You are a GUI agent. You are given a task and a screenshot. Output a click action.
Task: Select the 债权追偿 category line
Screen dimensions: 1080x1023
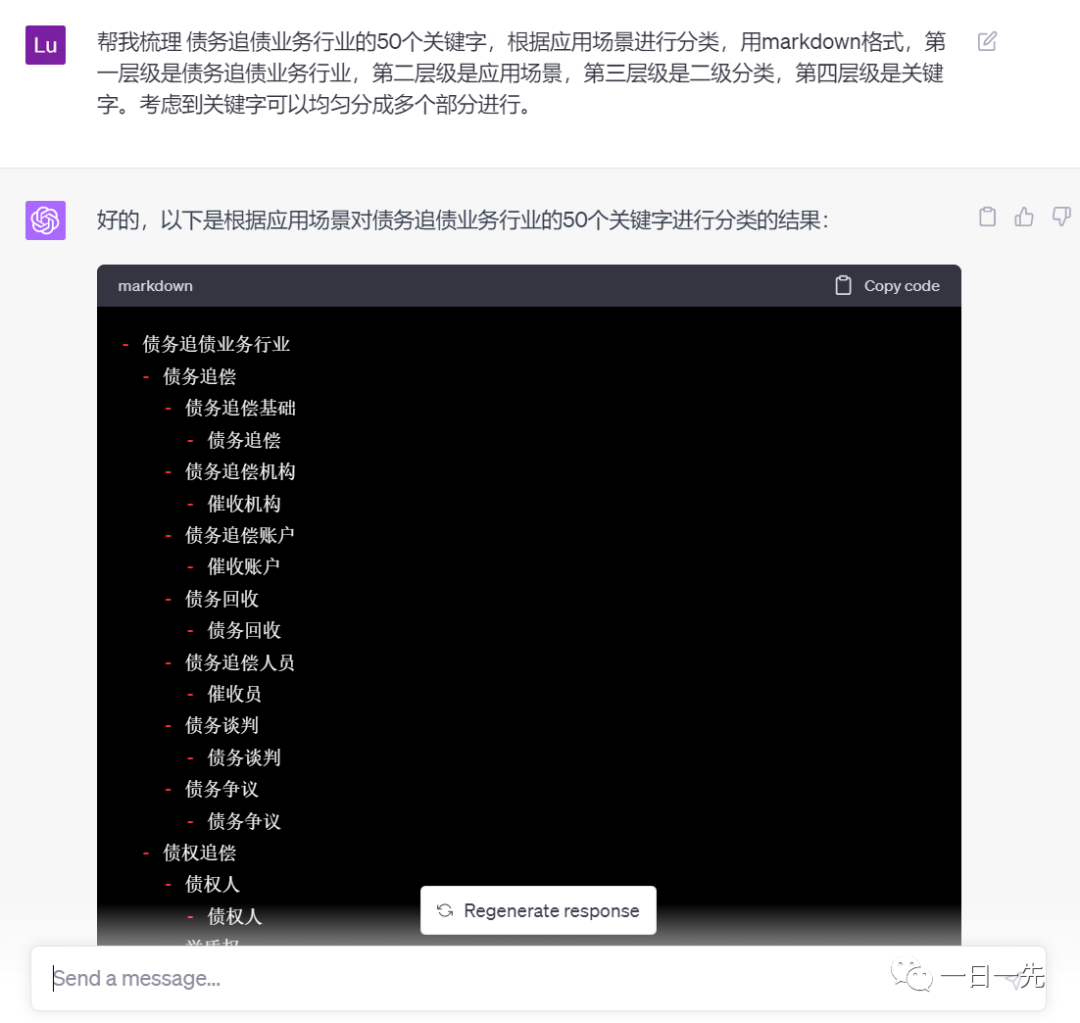199,853
